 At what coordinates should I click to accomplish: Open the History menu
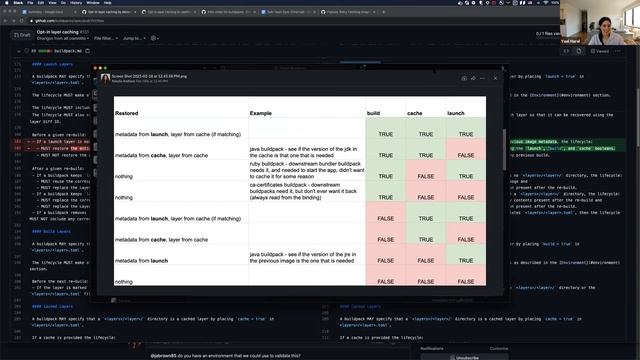pyautogui.click(x=76, y=2)
